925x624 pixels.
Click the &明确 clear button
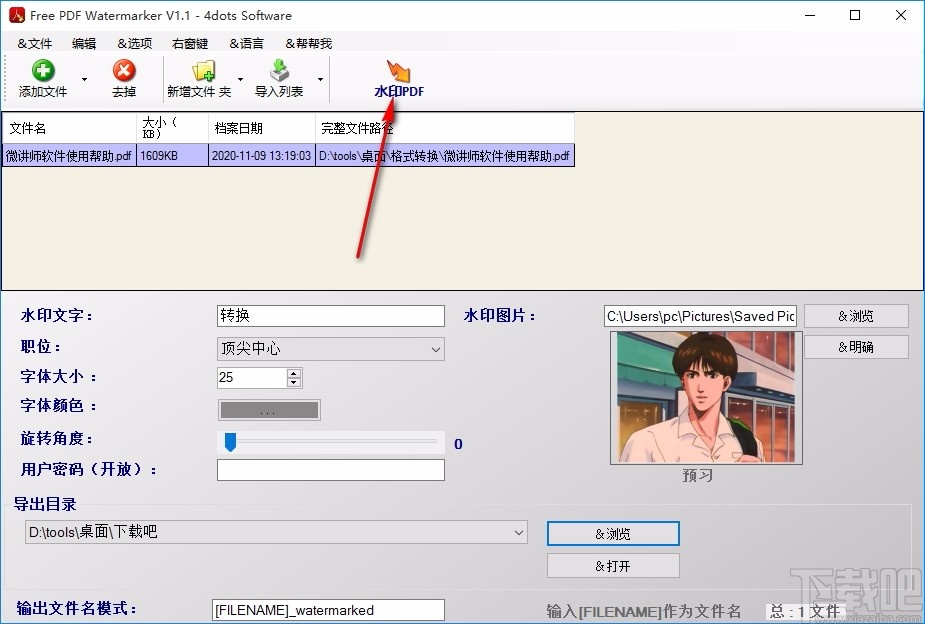[x=856, y=347]
